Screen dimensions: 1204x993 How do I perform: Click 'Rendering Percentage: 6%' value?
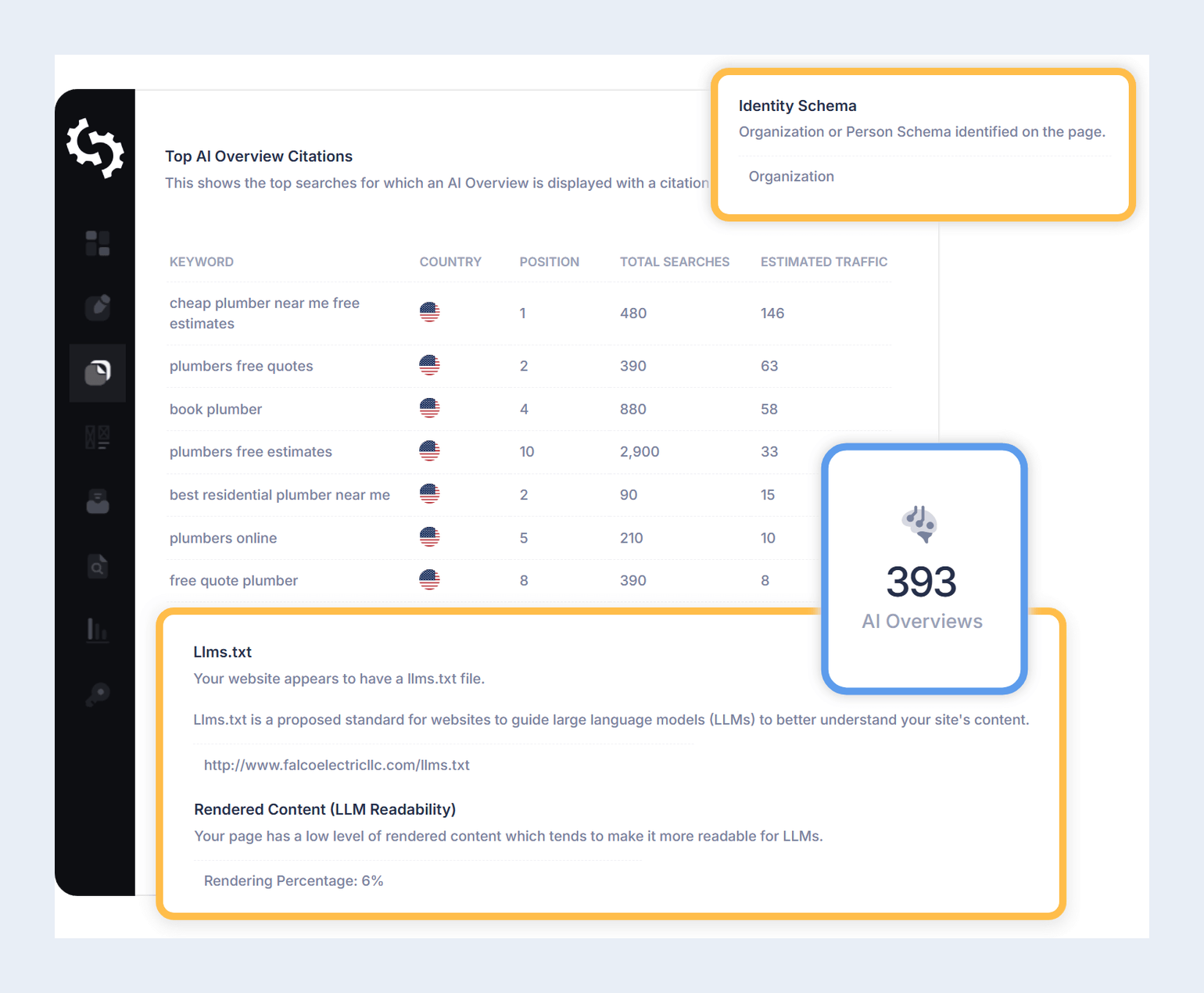coord(294,881)
